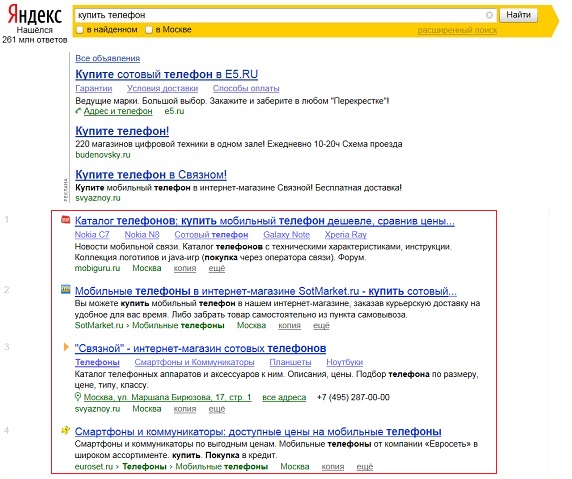Clear the search field with the X icon

pos(490,15)
